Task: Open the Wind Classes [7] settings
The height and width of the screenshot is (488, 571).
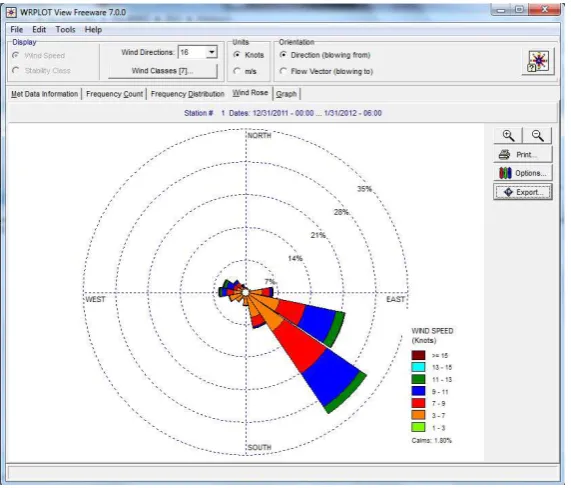Action: coord(163,71)
